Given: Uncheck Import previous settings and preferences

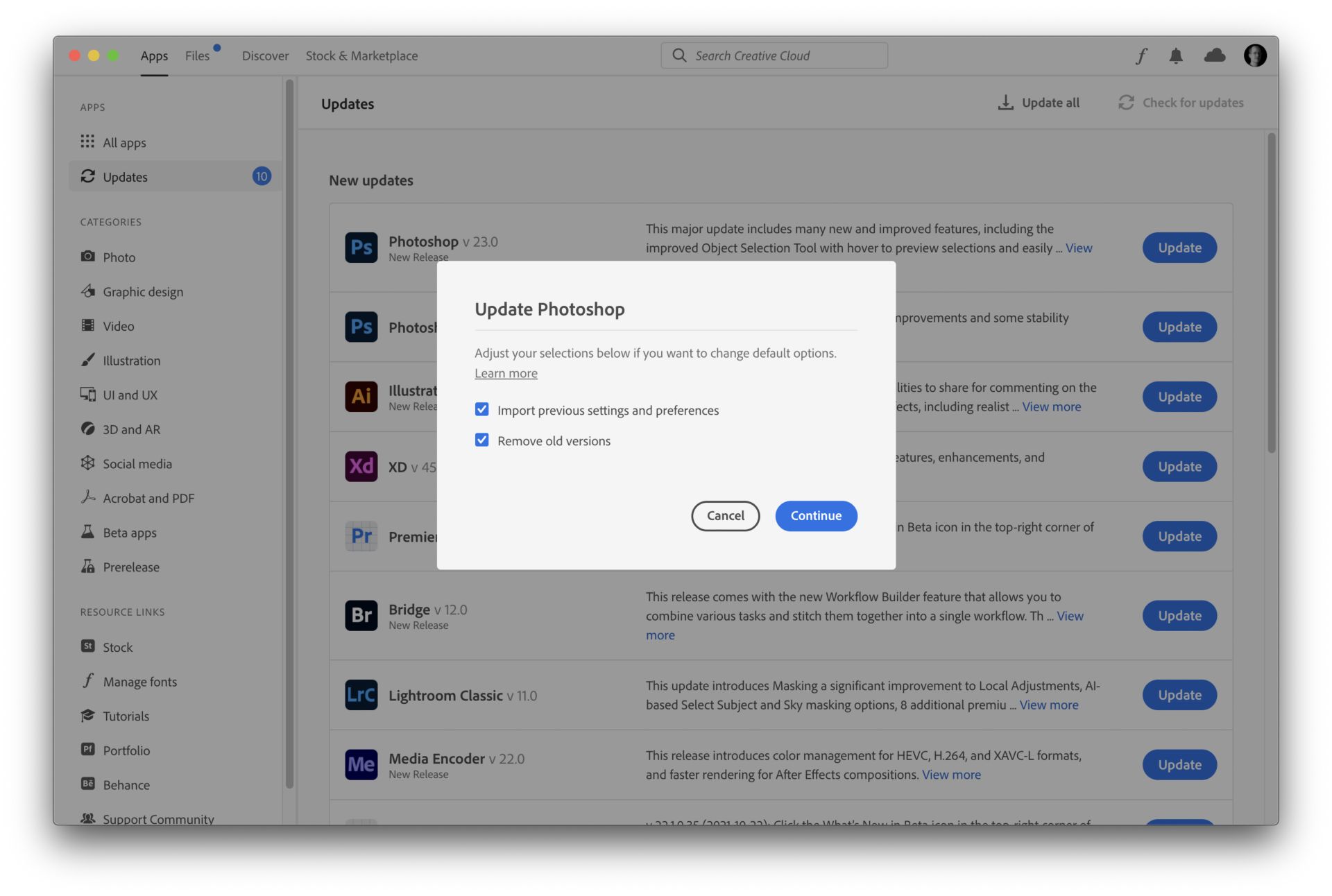Looking at the screenshot, I should click(x=481, y=409).
